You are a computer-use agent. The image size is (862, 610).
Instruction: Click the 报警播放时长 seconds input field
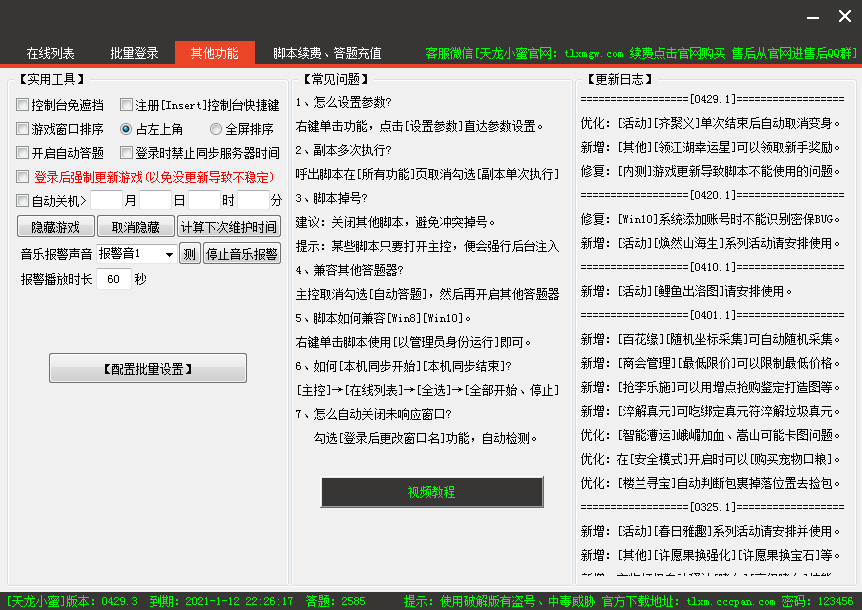pos(113,279)
